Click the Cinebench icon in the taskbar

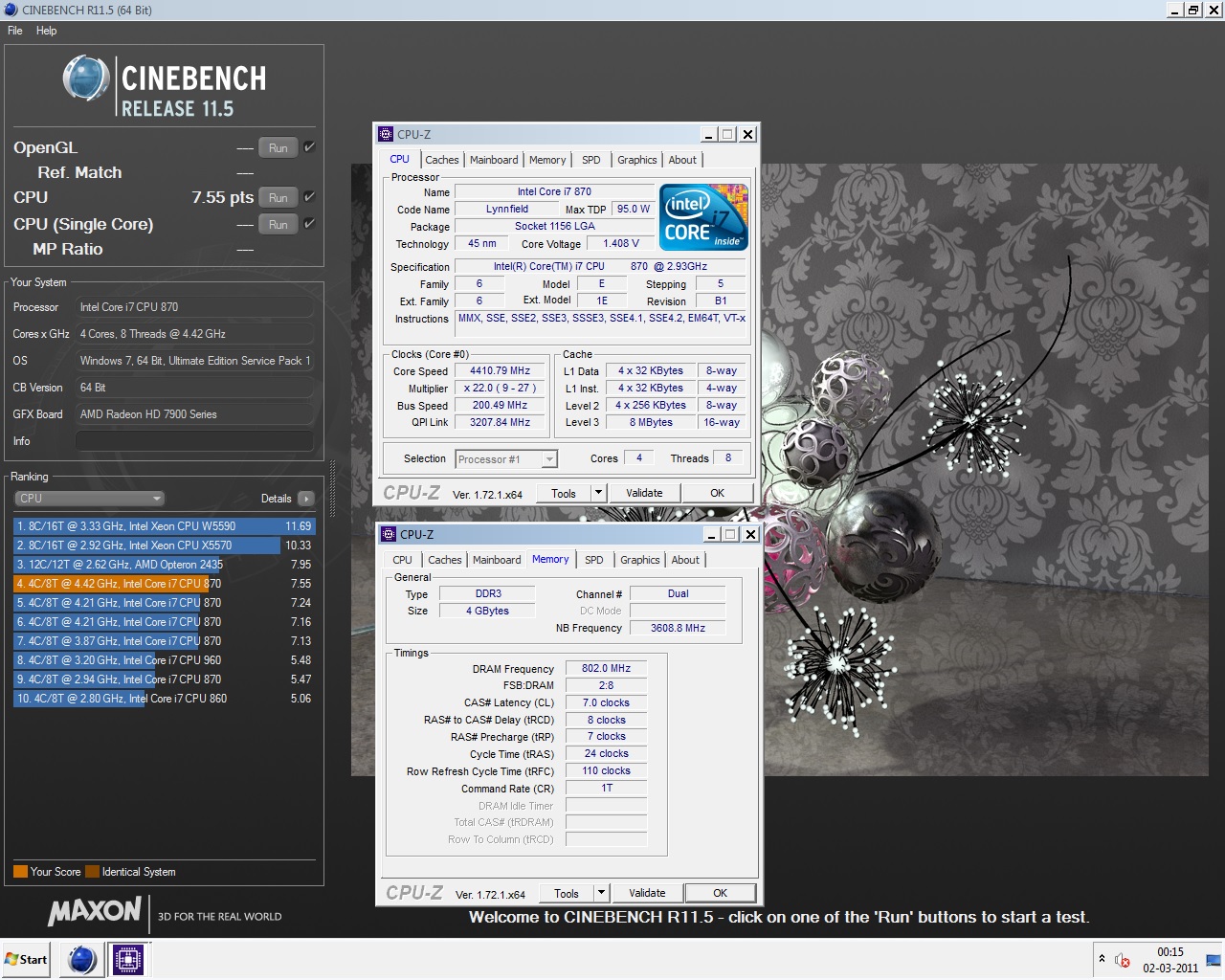(x=82, y=959)
